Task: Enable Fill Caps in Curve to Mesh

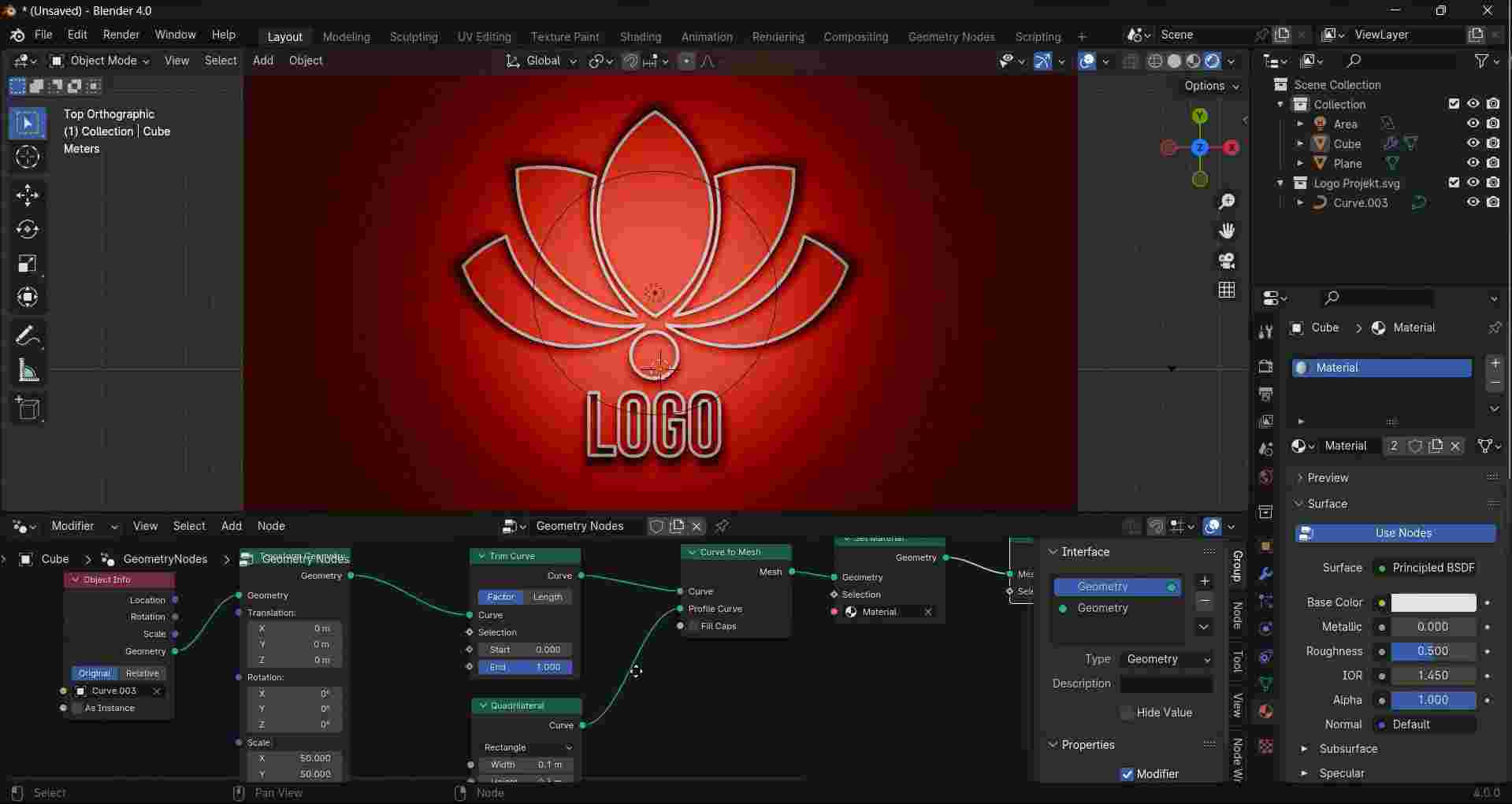Action: 693,626
